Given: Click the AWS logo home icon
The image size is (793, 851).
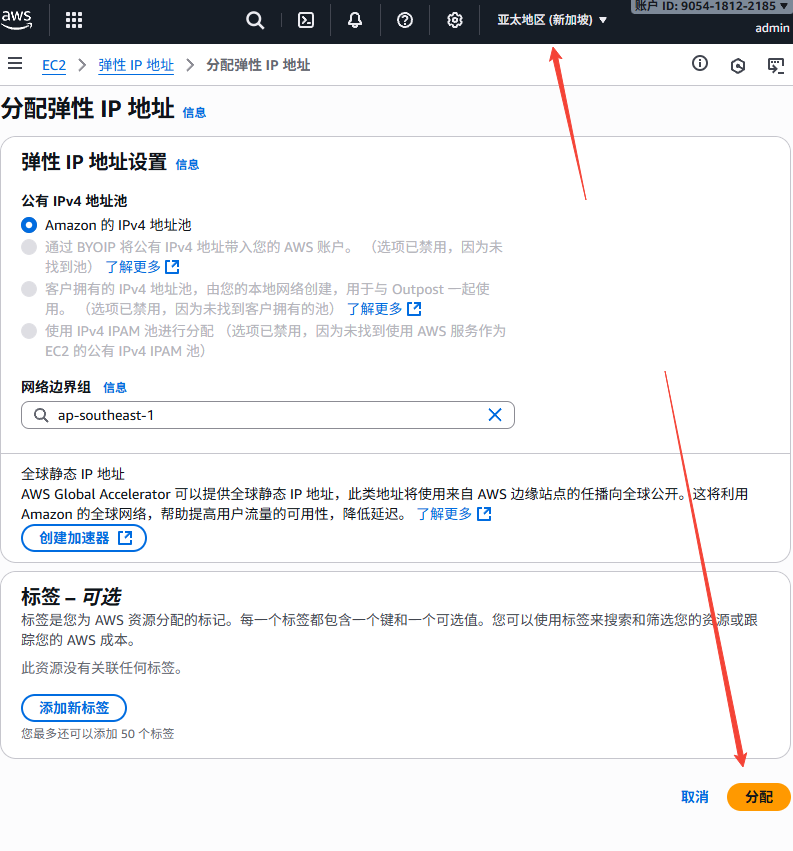Looking at the screenshot, I should coord(23,19).
